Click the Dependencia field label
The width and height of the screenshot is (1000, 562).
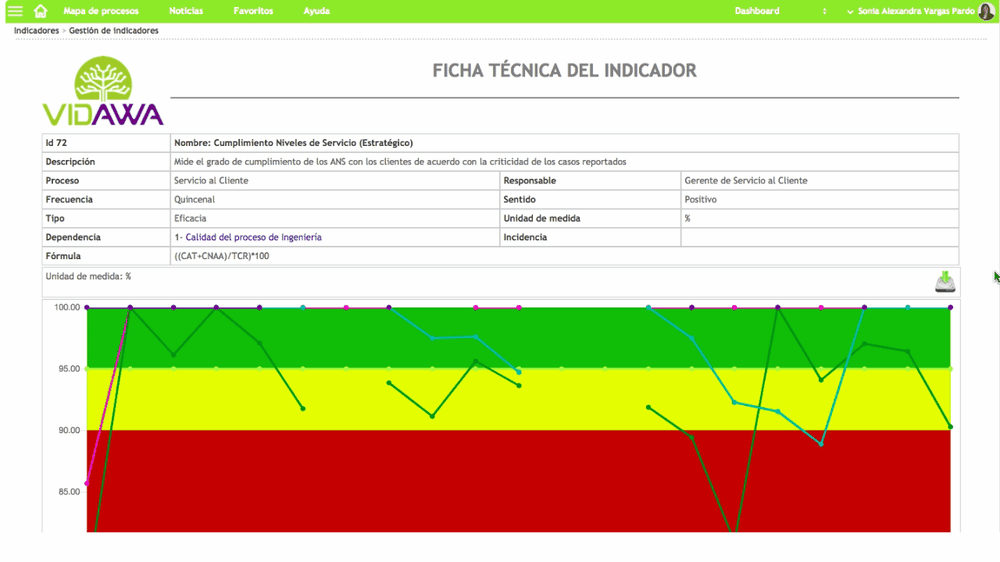[73, 237]
